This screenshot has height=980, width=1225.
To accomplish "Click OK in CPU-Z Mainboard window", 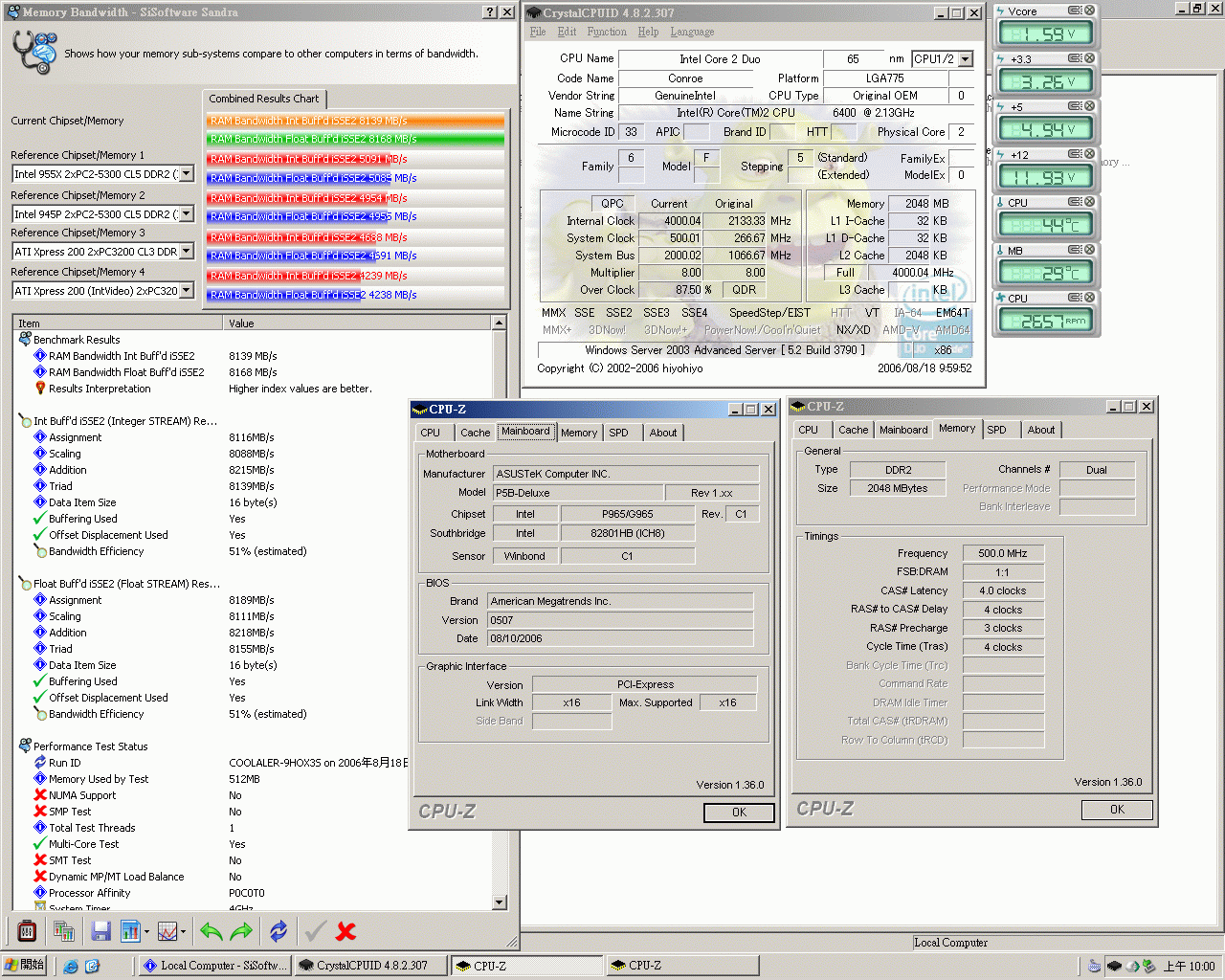I will 739,813.
